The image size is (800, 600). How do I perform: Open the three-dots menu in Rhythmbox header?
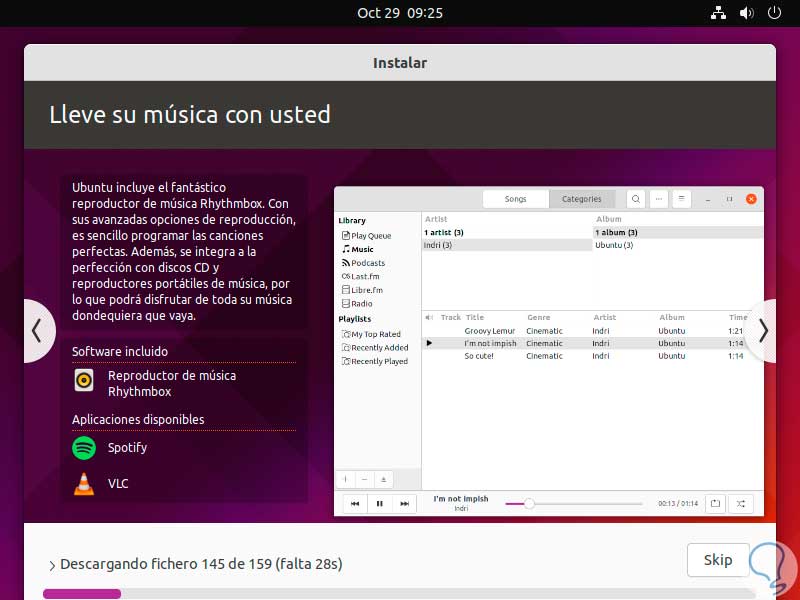(x=659, y=199)
